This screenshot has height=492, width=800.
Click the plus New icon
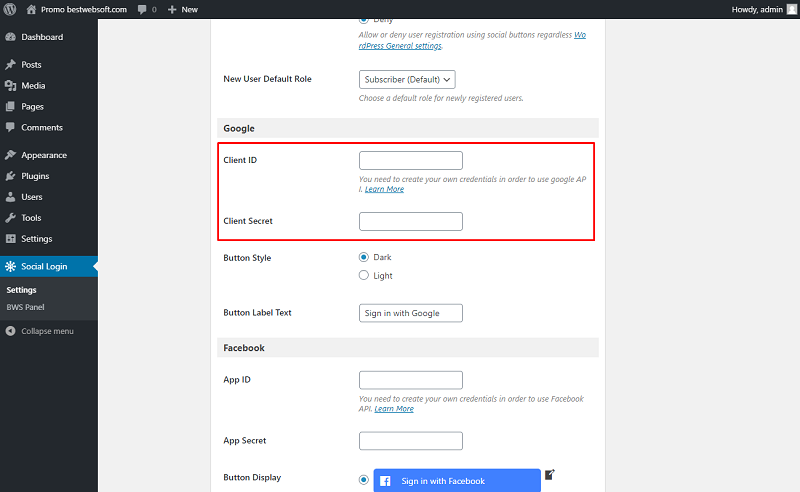click(x=172, y=9)
